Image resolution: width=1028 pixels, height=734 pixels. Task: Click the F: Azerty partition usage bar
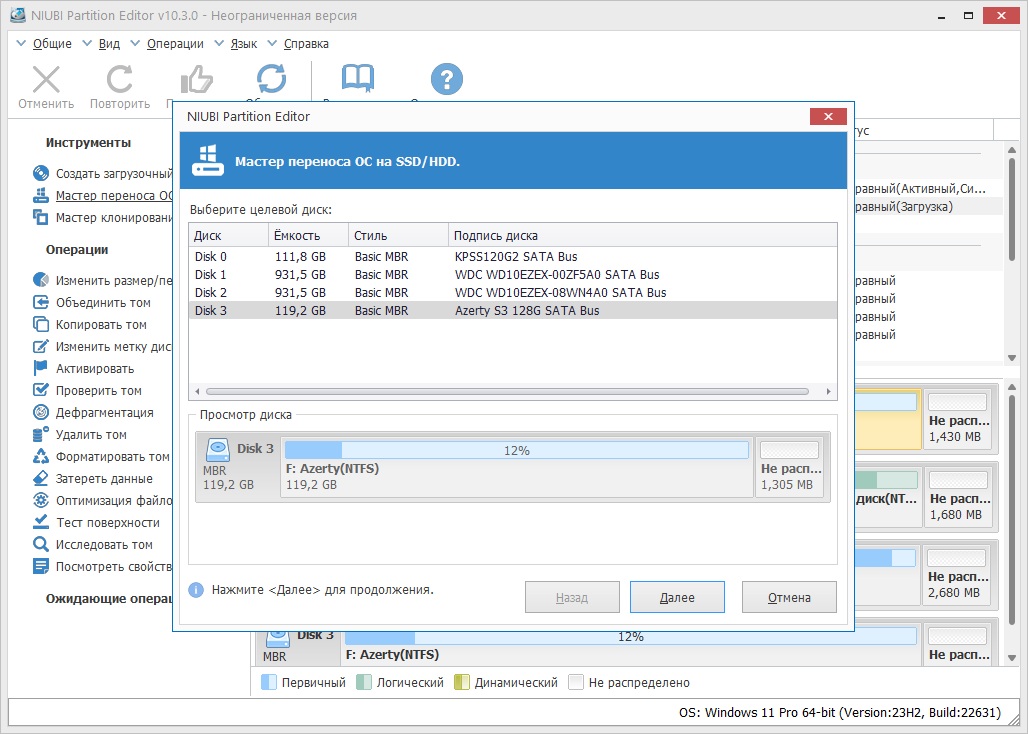(516, 450)
